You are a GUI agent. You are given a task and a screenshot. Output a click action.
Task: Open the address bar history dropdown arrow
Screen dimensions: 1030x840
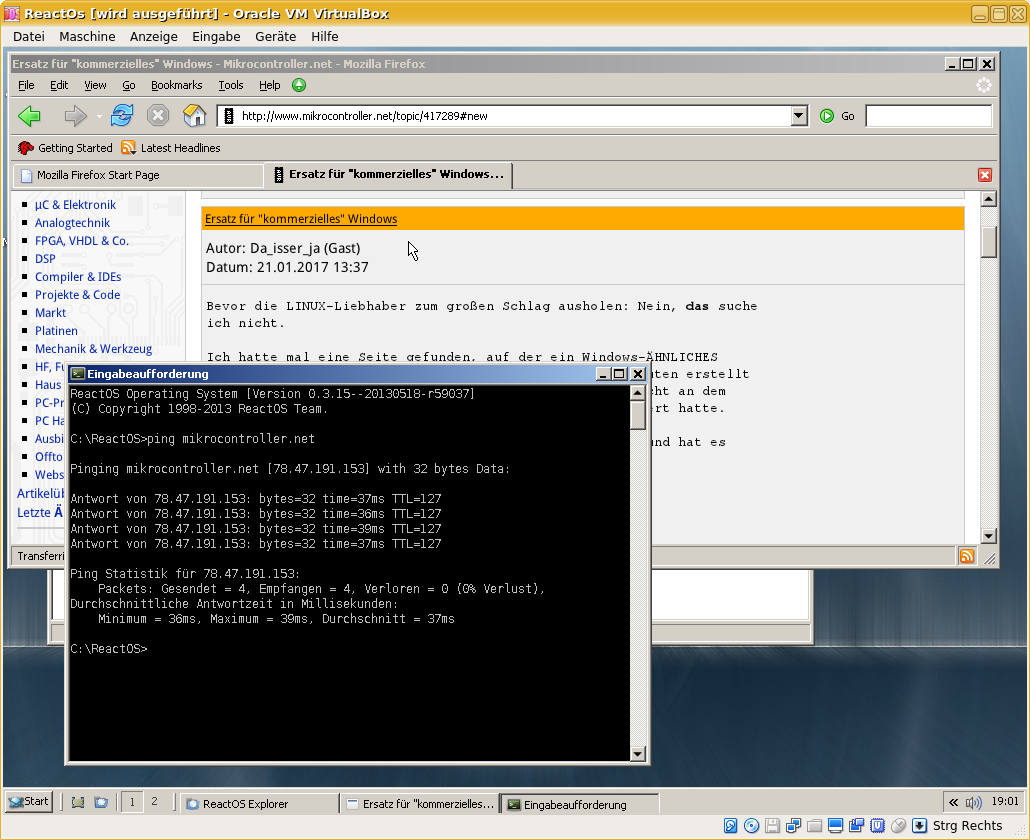799,116
